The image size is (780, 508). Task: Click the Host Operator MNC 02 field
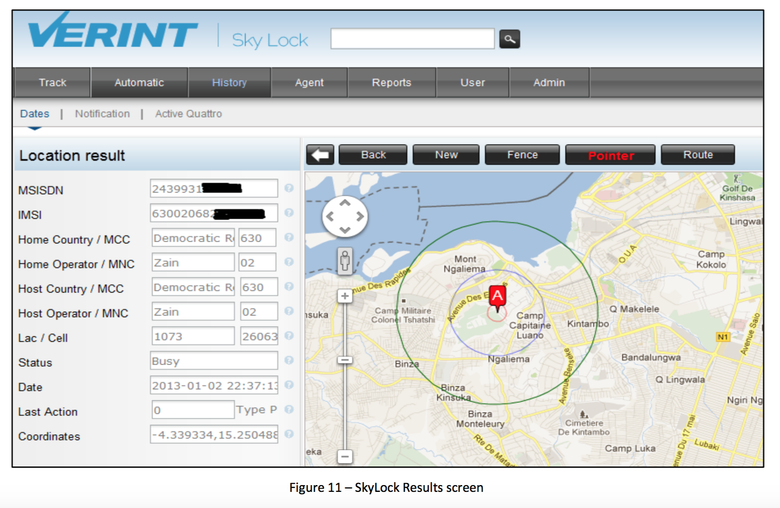258,311
